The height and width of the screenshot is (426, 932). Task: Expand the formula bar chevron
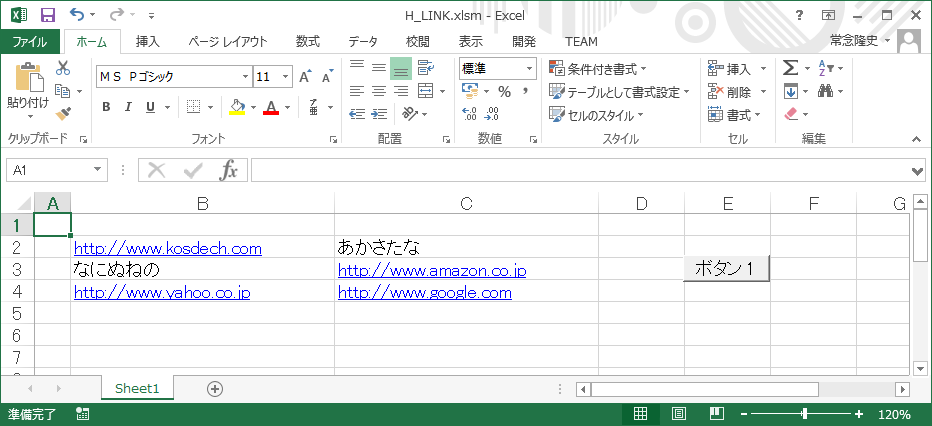point(918,171)
